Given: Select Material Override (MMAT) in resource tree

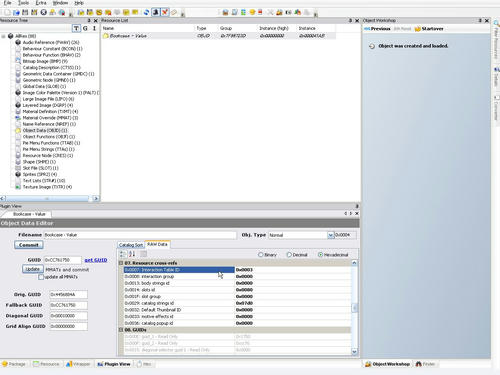Looking at the screenshot, I should coord(50,118).
